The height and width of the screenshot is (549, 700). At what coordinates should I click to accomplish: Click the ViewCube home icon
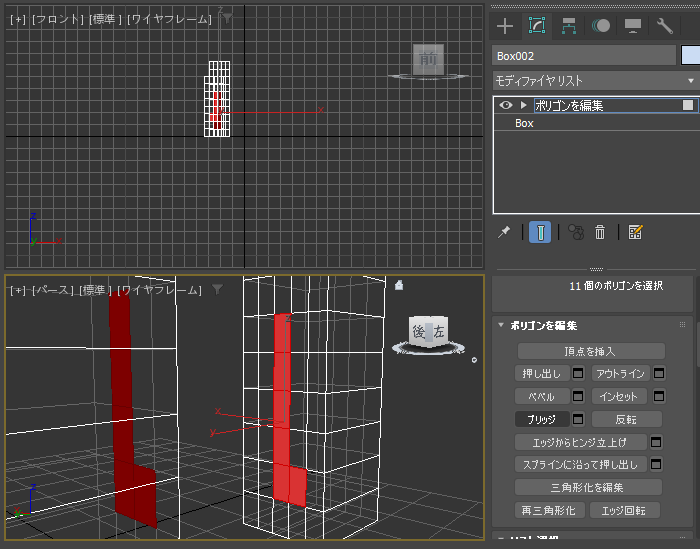tap(399, 285)
